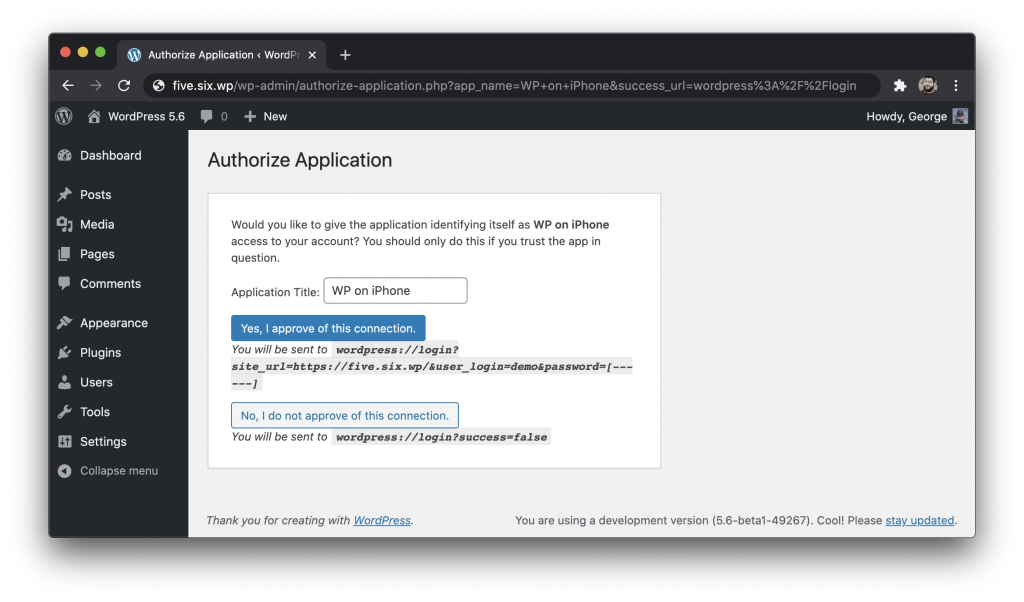This screenshot has height=602, width=1024.
Task: Click the Application Title input field
Action: 395,291
